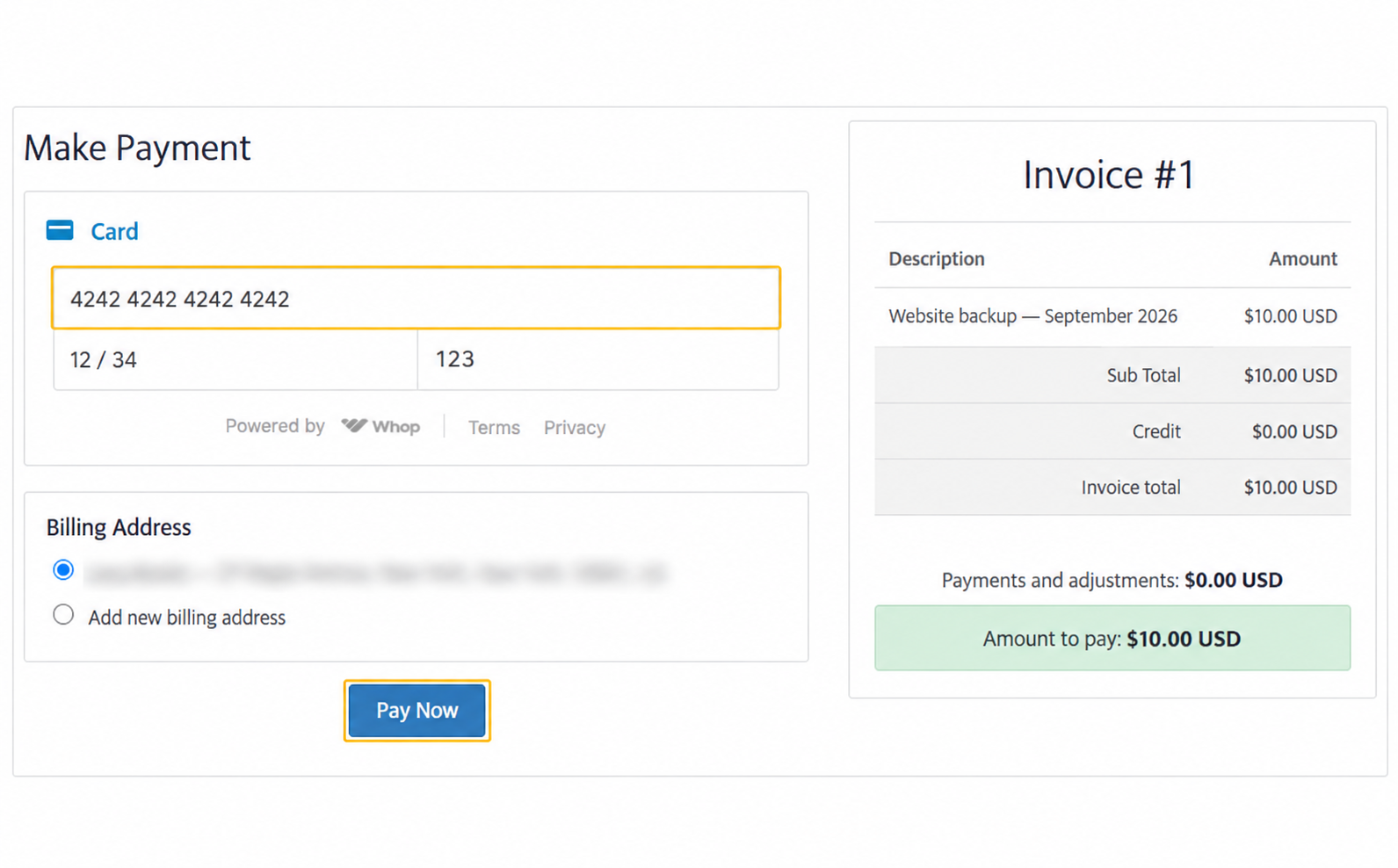
Task: Focus the card number field 4242 4242
Action: tap(416, 298)
